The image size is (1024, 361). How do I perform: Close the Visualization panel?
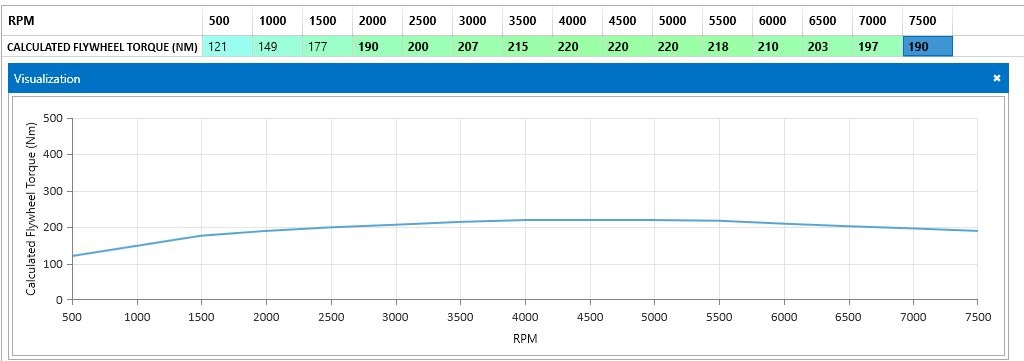pos(997,78)
